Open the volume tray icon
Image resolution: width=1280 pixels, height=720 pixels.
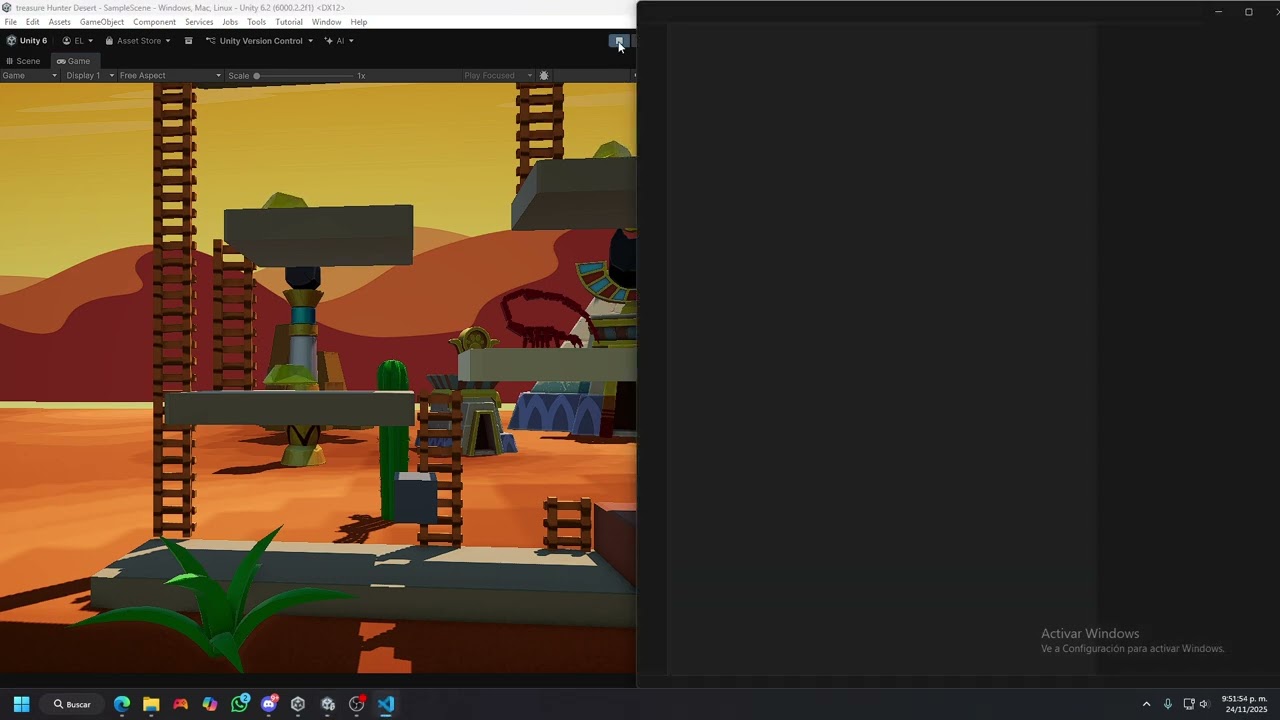(x=1204, y=704)
